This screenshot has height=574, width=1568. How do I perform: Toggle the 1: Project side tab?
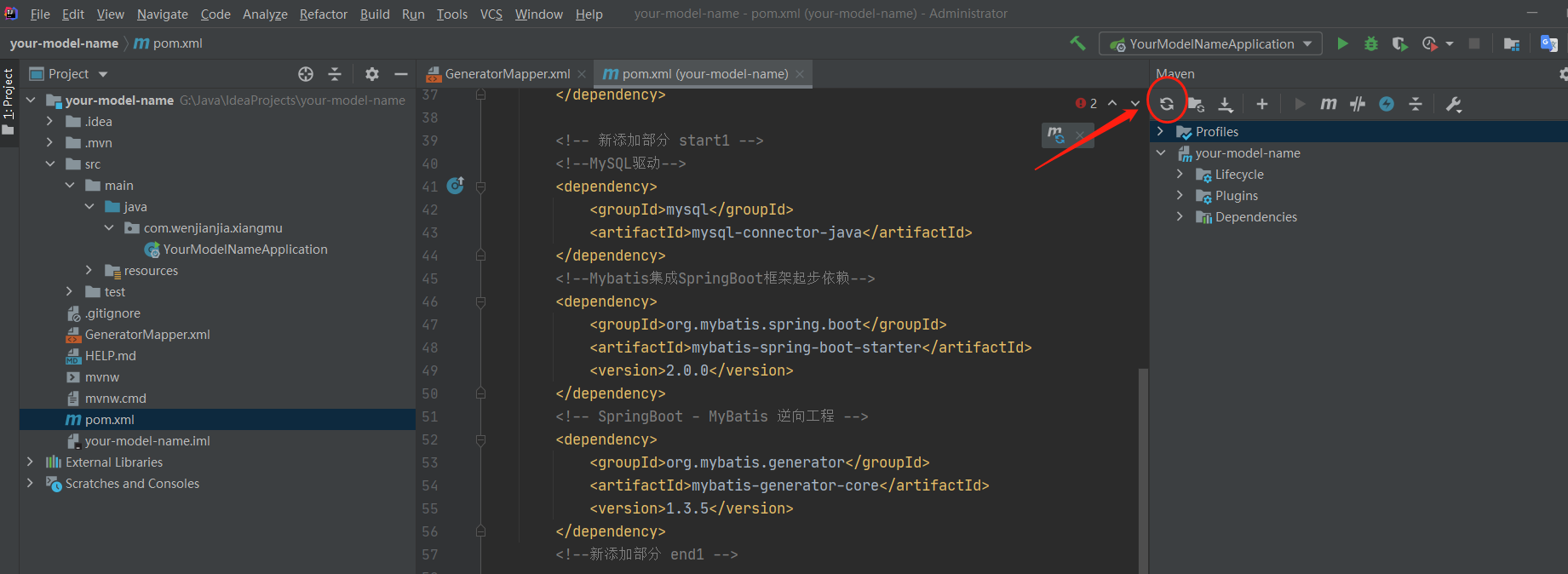point(9,102)
